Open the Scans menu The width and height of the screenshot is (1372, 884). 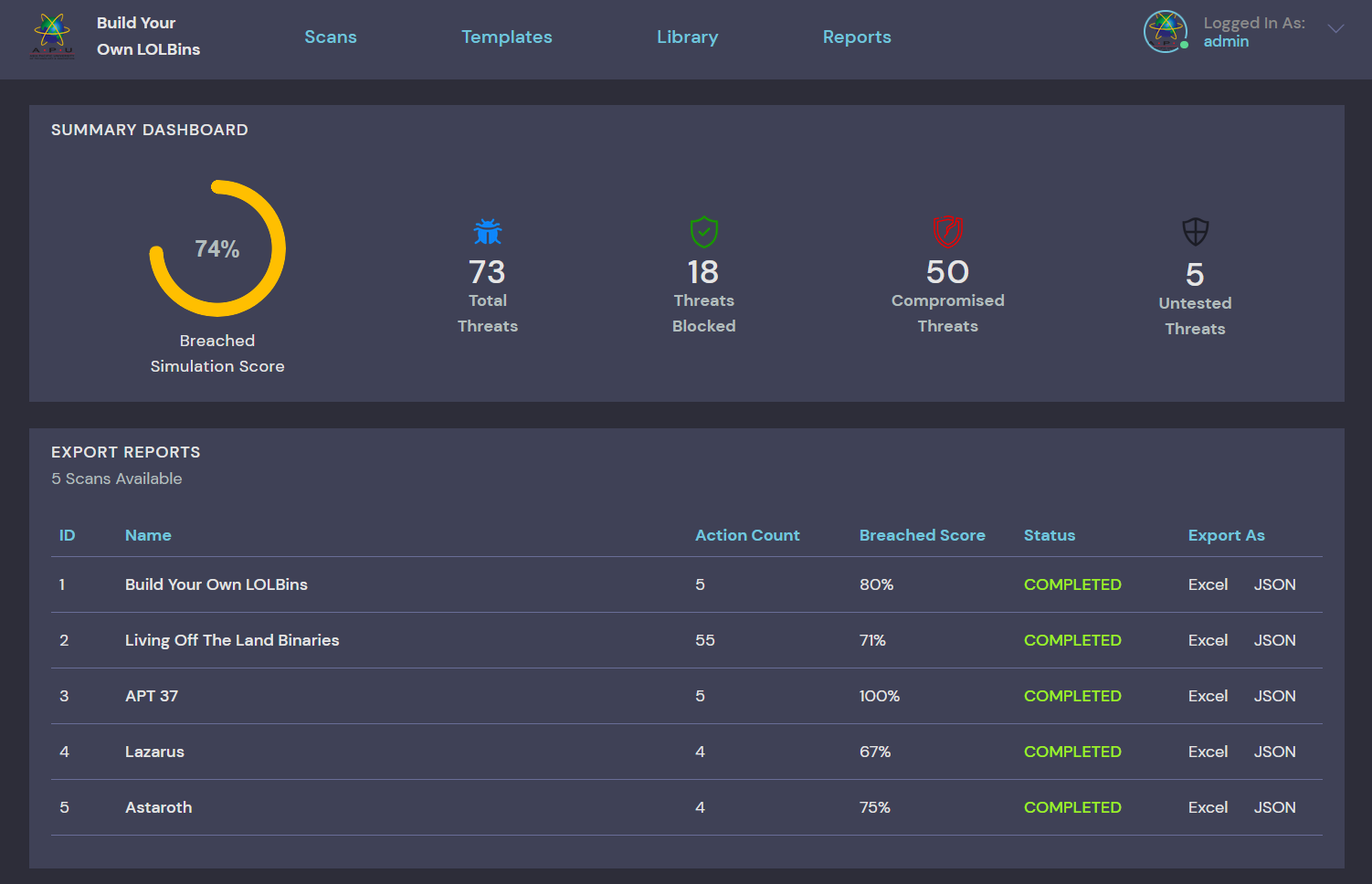click(x=331, y=37)
